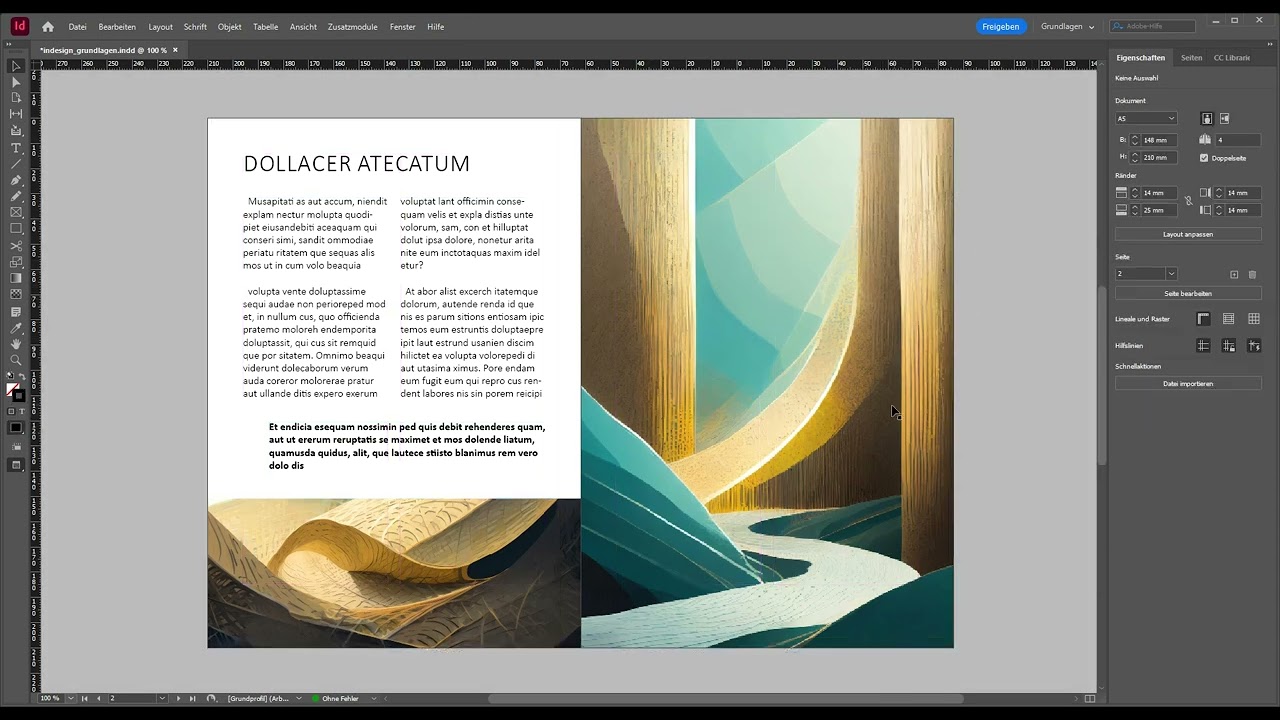Select the Type (T) tool
Image resolution: width=1280 pixels, height=720 pixels.
pos(16,147)
